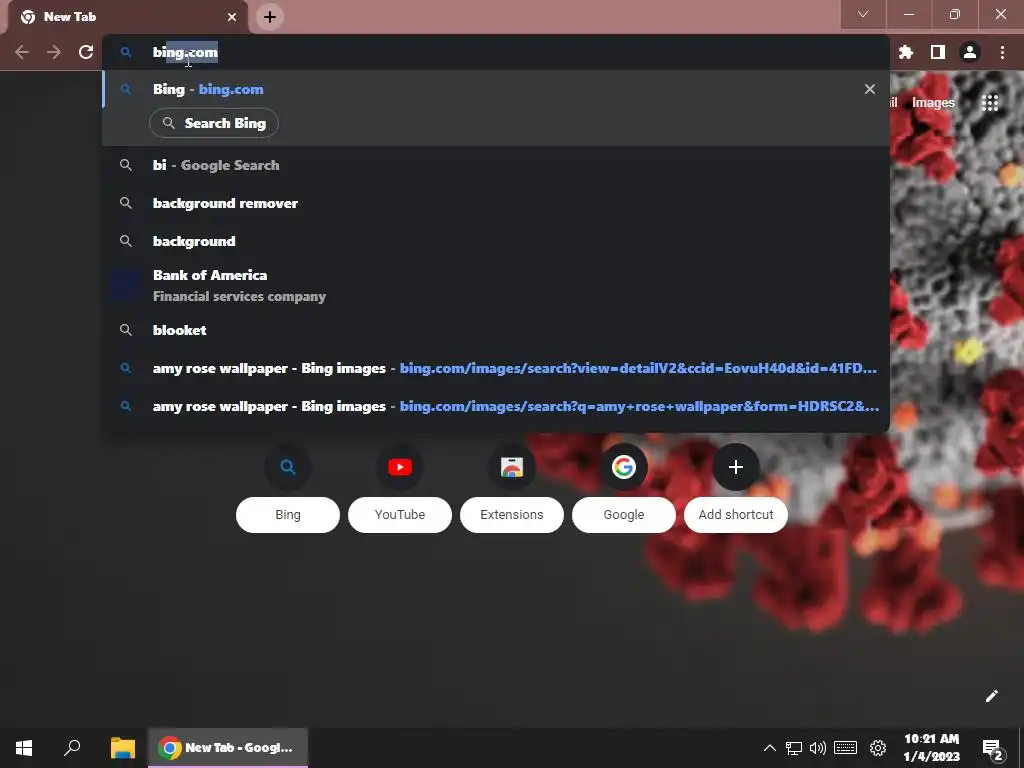This screenshot has height=768, width=1024.
Task: Open amy rose wallpaper detailV2 history link
Action: [x=496, y=368]
